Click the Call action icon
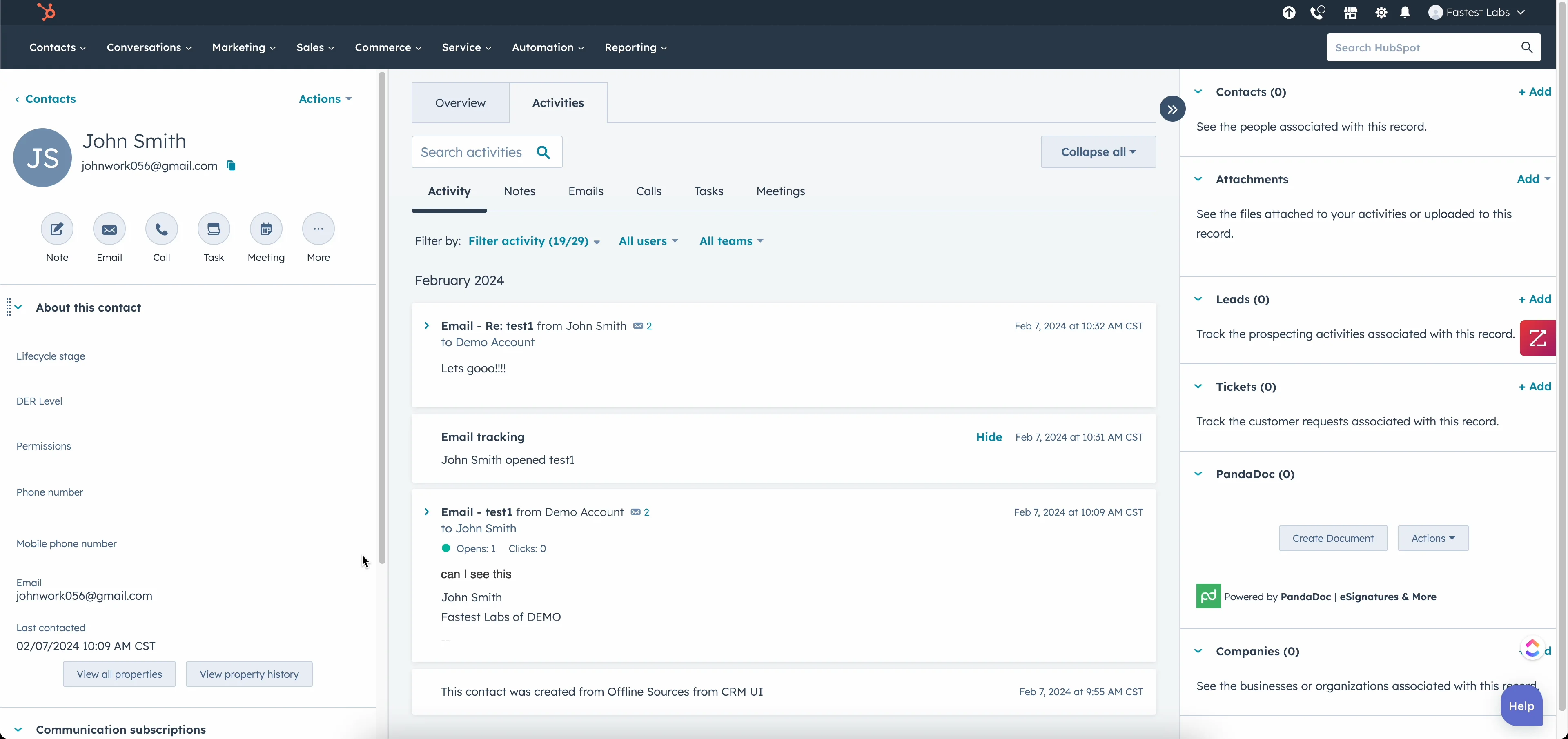The height and width of the screenshot is (739, 1568). (x=161, y=229)
